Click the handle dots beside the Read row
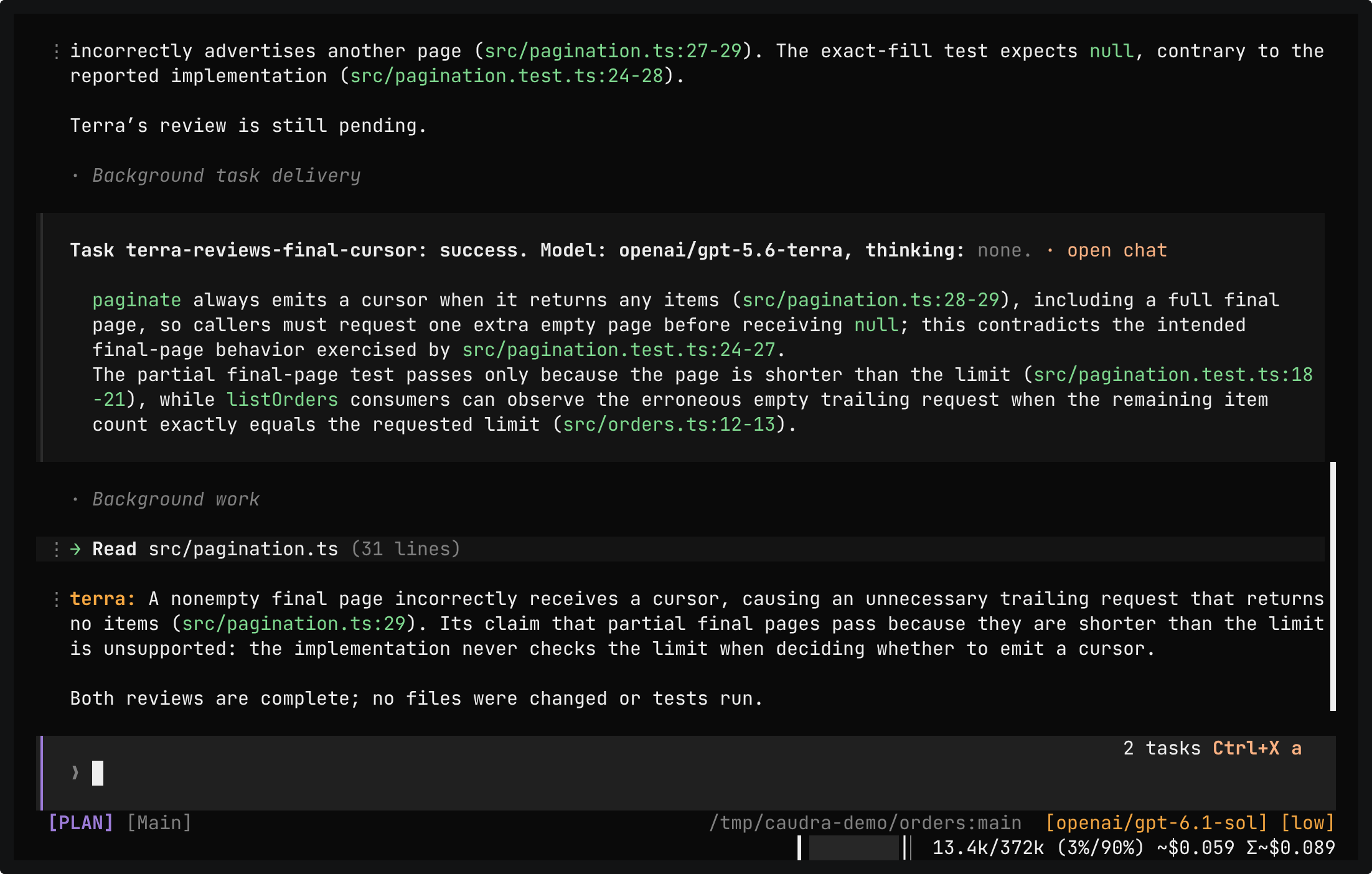This screenshot has width=1372, height=874. coord(57,549)
